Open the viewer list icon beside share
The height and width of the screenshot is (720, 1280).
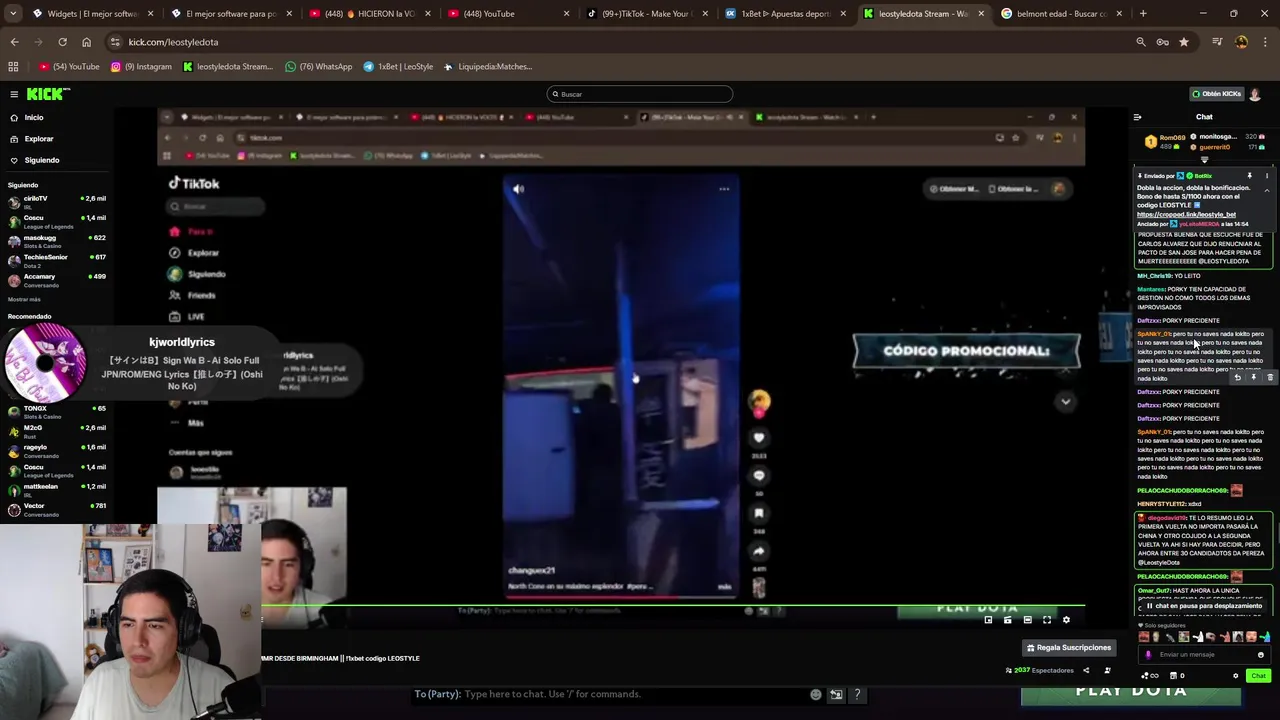pos(1107,670)
